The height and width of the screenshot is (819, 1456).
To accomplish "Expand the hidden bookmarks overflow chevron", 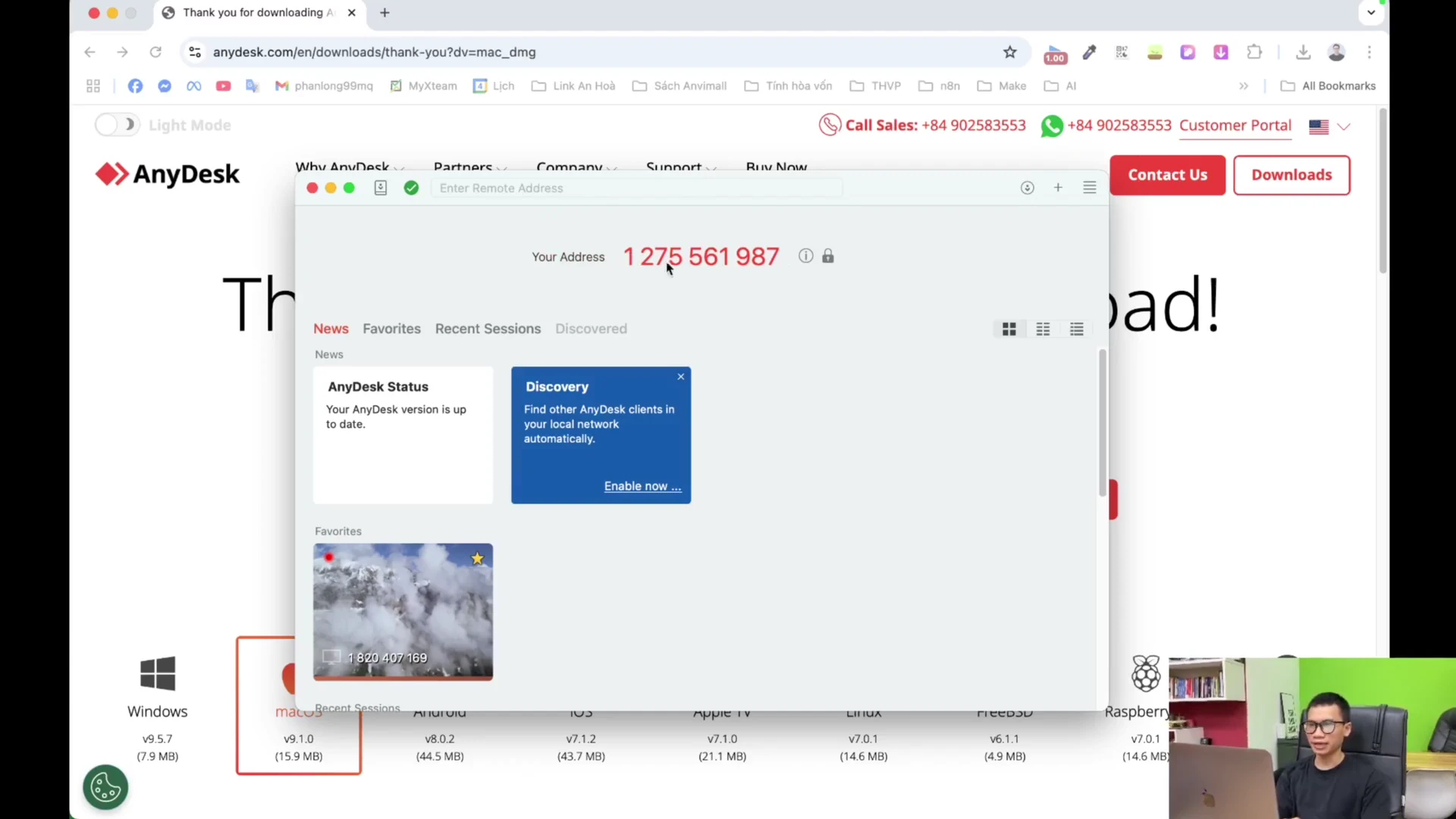I will (1244, 86).
